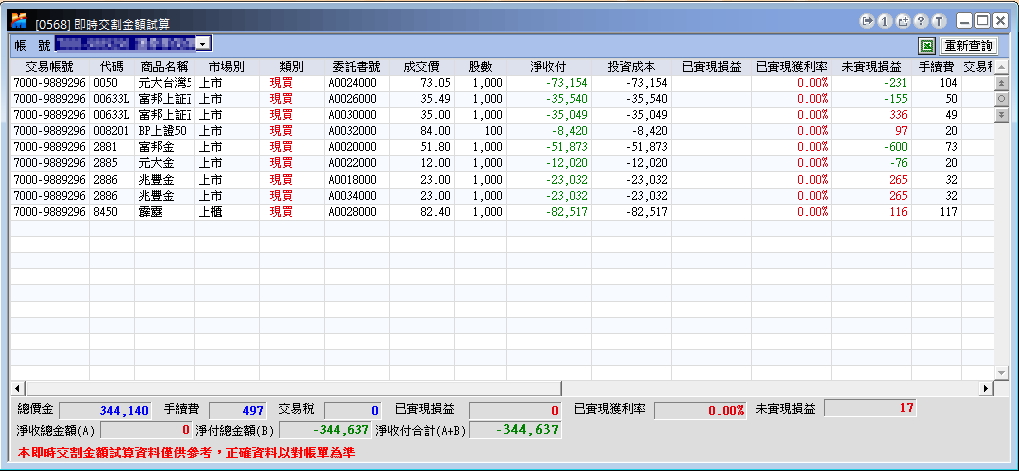Click the 商品名稱 column header
1019x471 pixels.
click(x=164, y=67)
